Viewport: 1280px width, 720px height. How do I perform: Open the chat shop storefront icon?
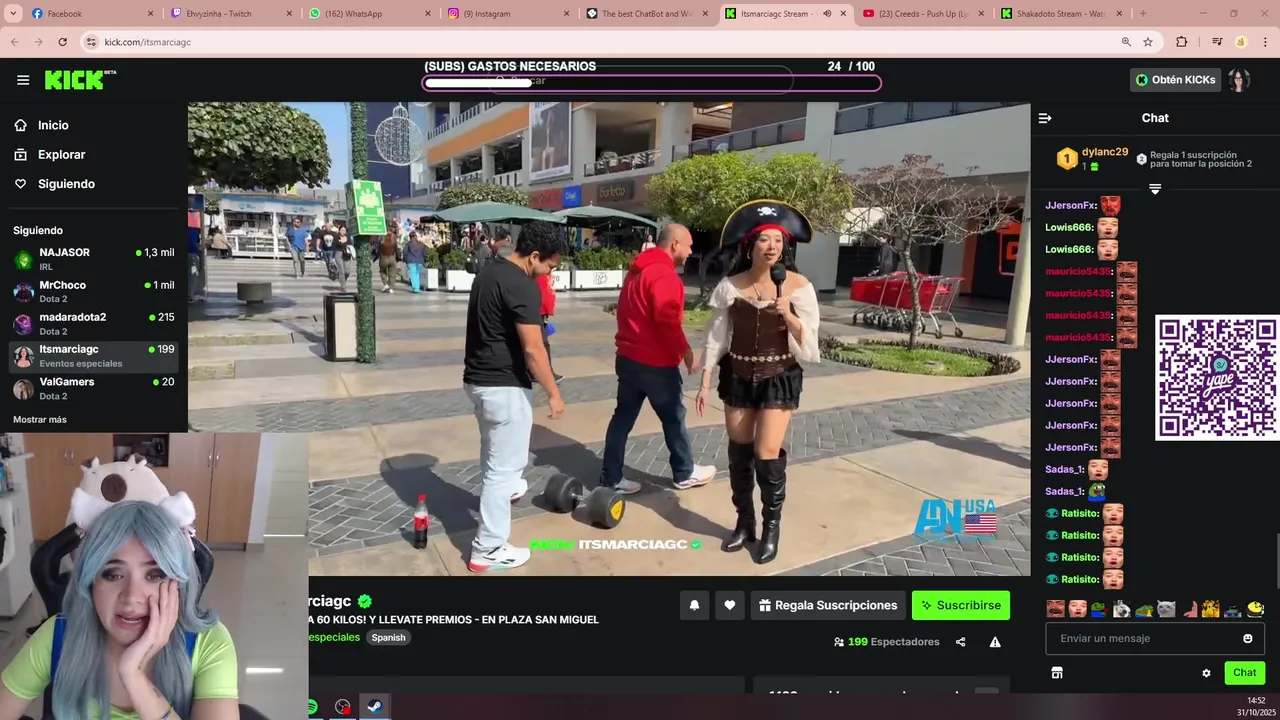click(1057, 673)
